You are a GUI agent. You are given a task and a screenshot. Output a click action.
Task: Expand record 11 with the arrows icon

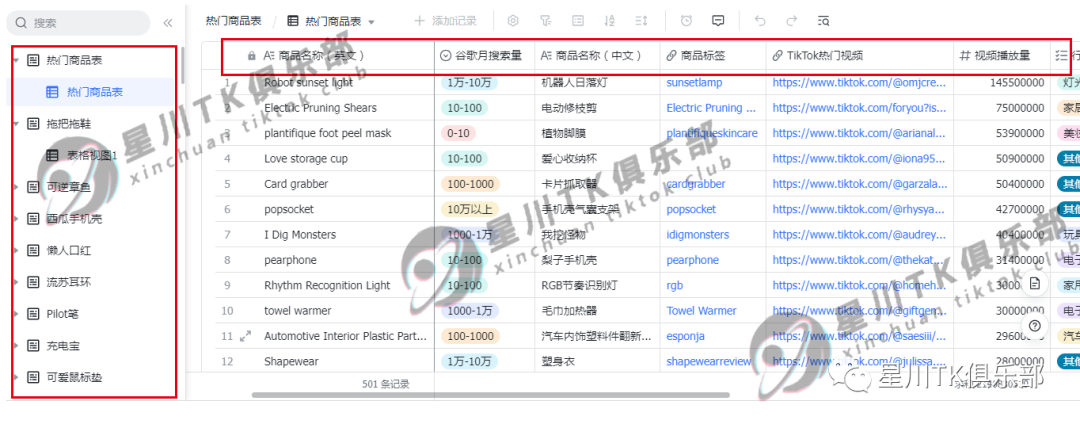click(x=245, y=337)
